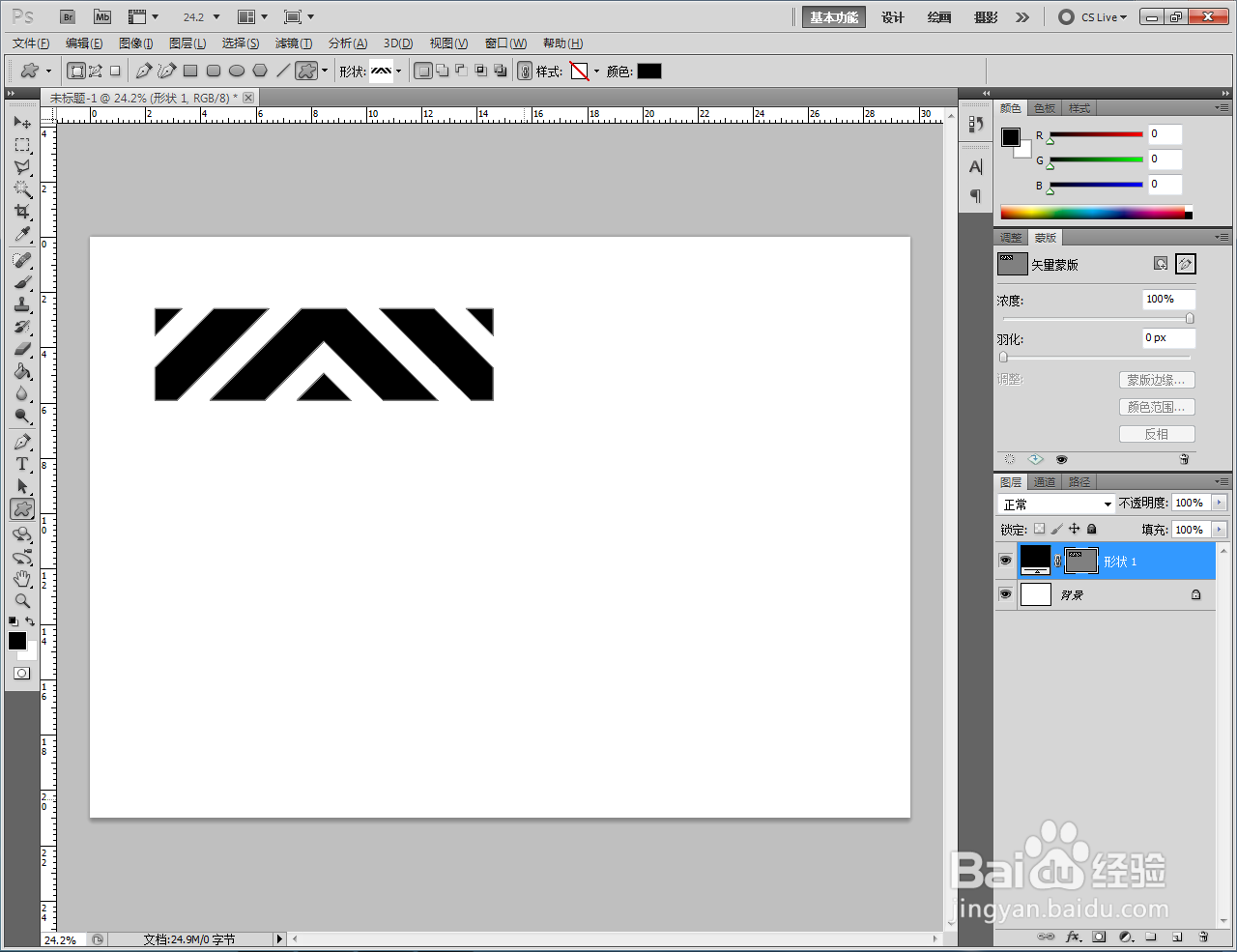
Task: Select the Polygonal Lasso tool
Action: coord(22,167)
